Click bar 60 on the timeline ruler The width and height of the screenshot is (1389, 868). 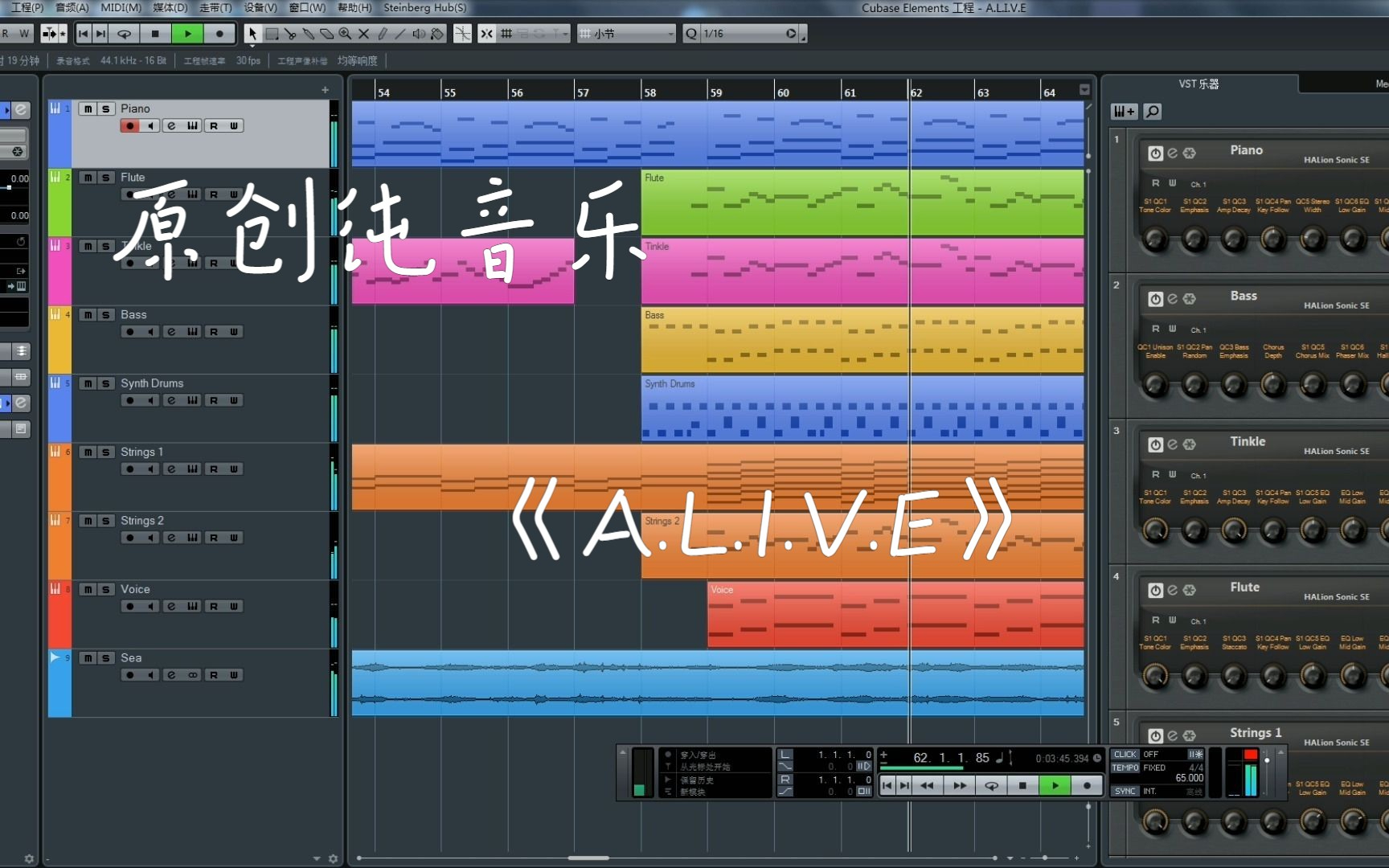click(783, 92)
